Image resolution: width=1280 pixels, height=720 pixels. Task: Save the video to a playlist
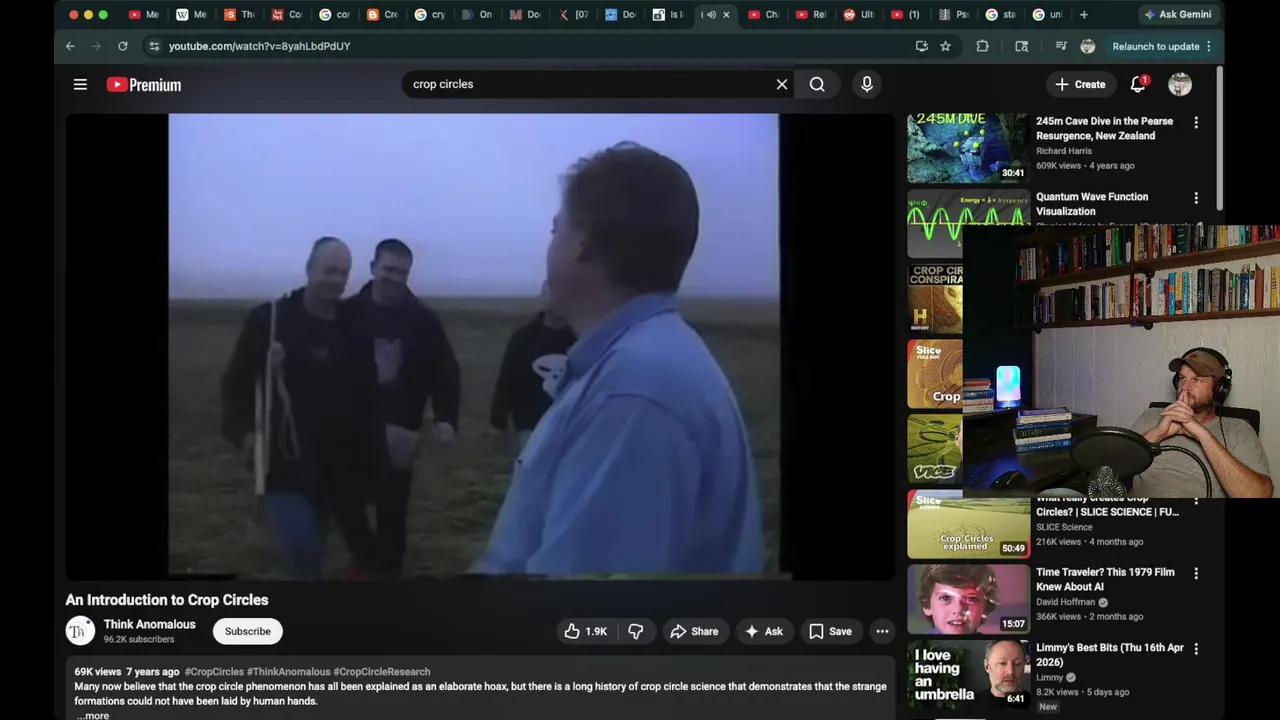tap(830, 631)
